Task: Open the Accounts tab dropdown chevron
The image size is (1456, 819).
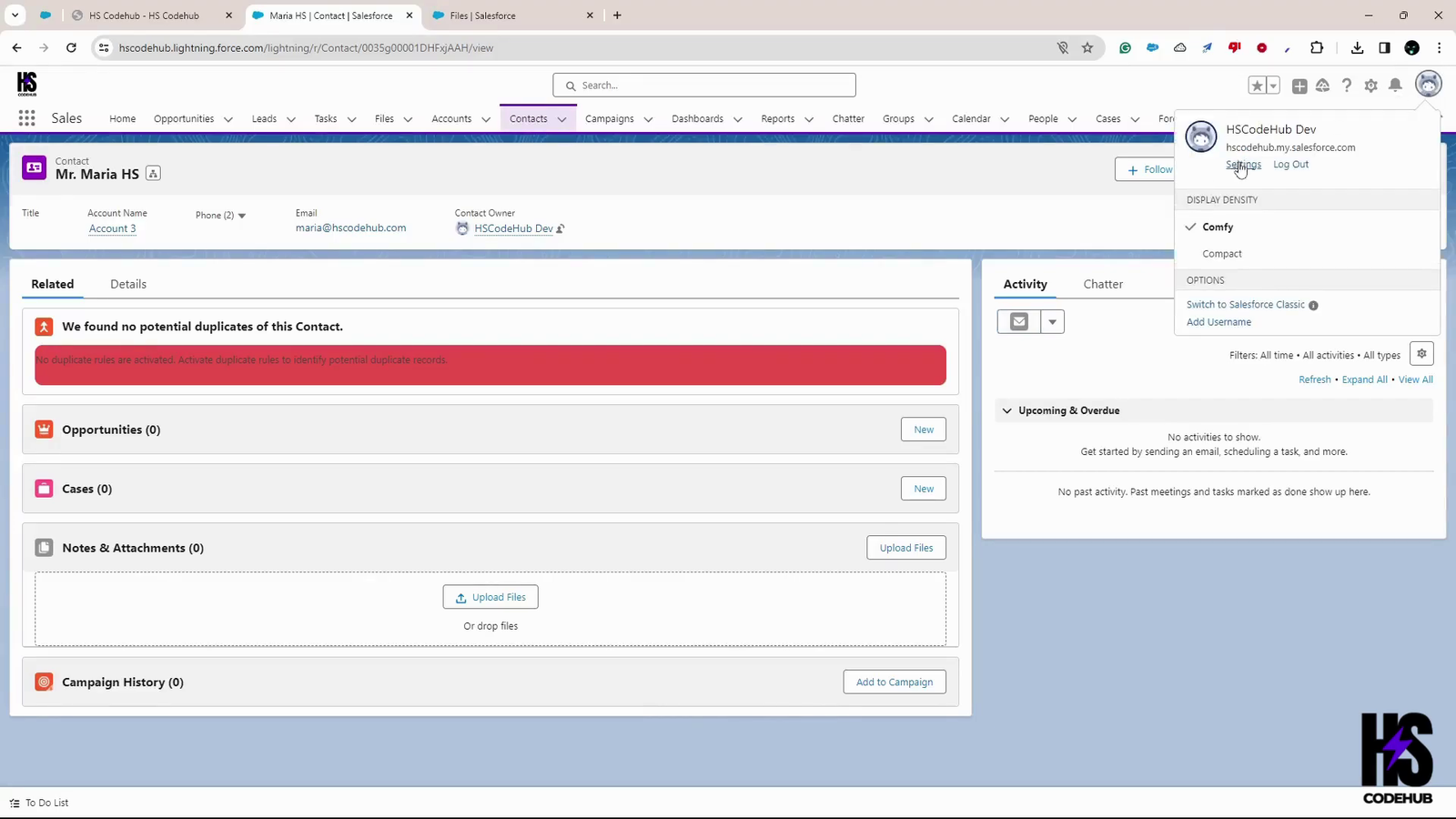Action: 486,119
